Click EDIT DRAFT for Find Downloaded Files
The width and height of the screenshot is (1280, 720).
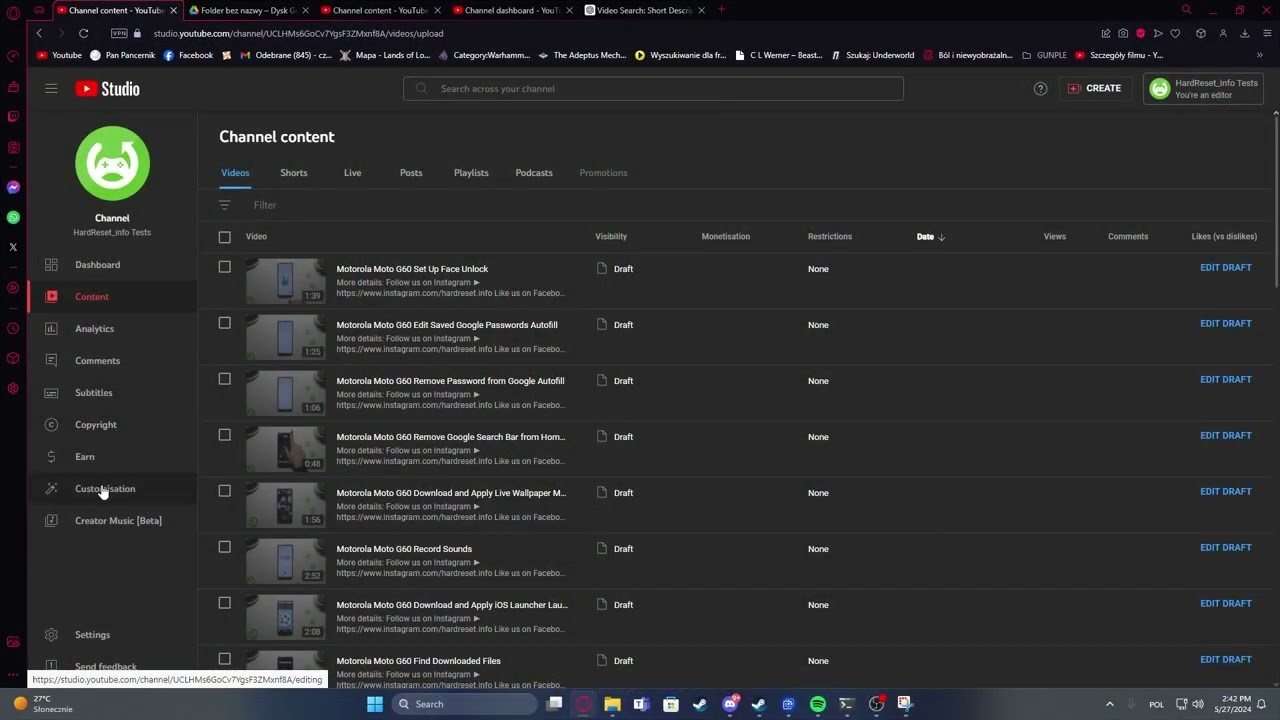1225,660
